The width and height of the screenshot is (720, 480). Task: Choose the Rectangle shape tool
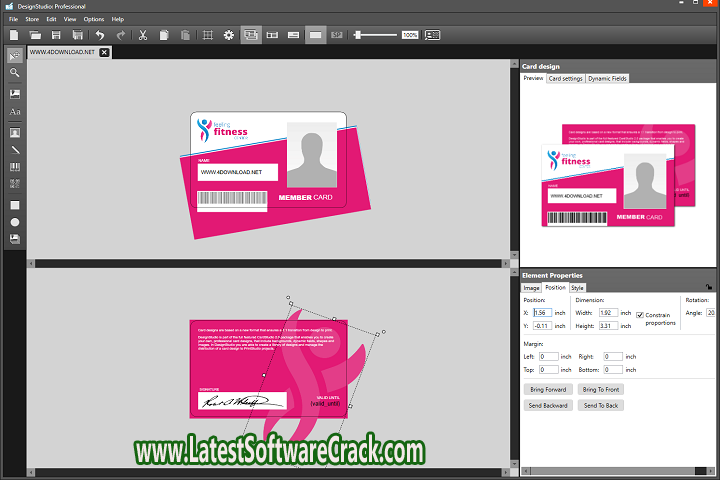(x=15, y=203)
